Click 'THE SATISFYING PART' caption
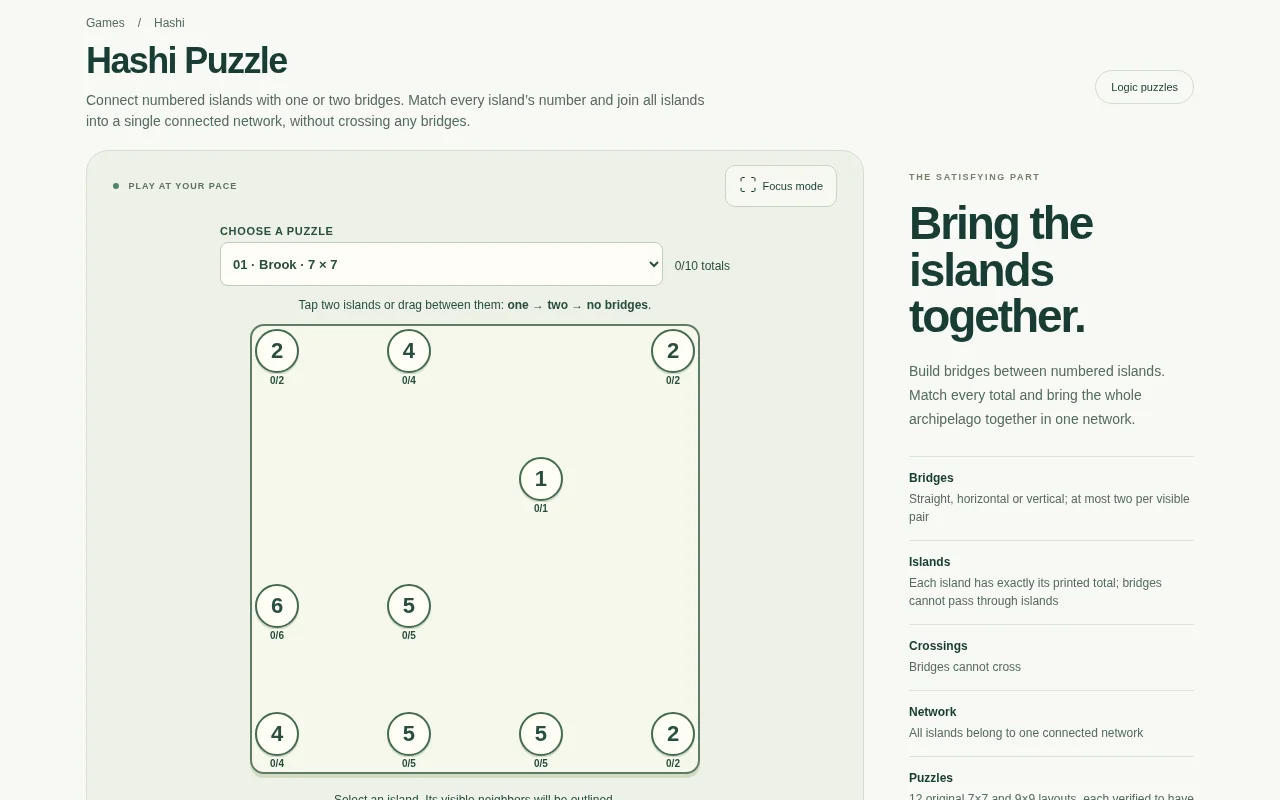The width and height of the screenshot is (1280, 800). 974,177
